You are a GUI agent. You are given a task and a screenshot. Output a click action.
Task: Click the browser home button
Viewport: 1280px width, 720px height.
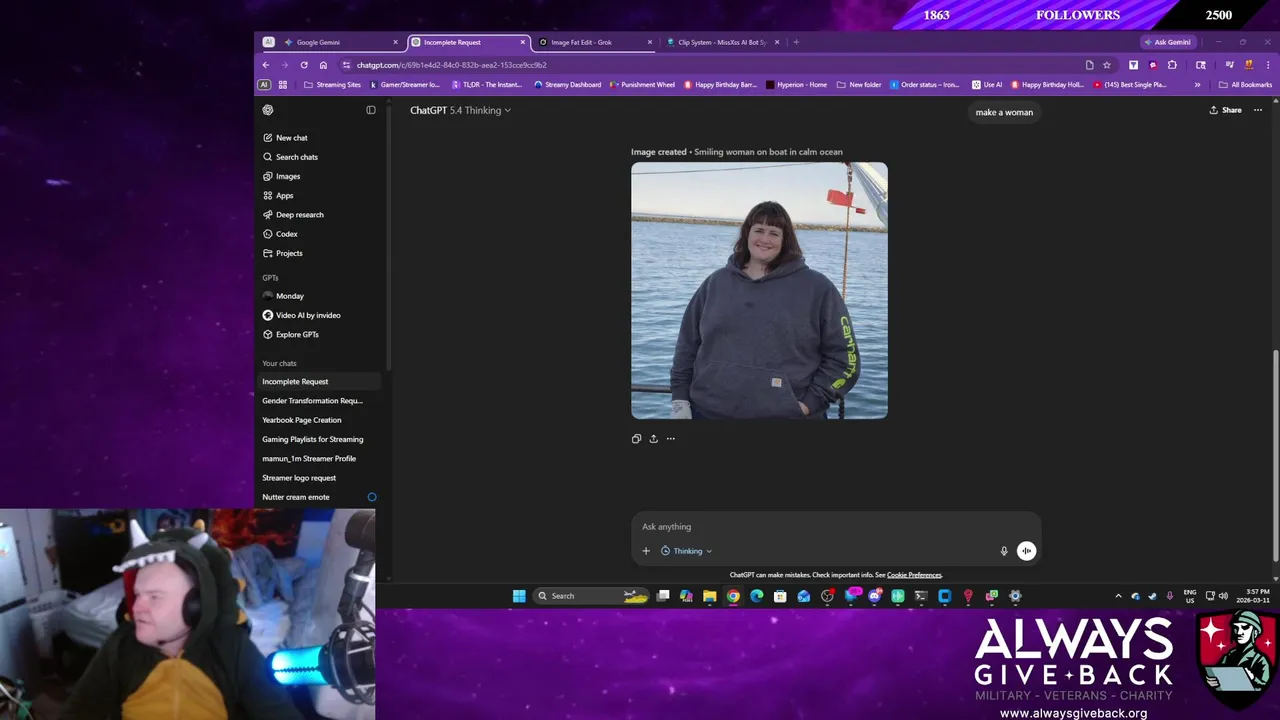[323, 65]
